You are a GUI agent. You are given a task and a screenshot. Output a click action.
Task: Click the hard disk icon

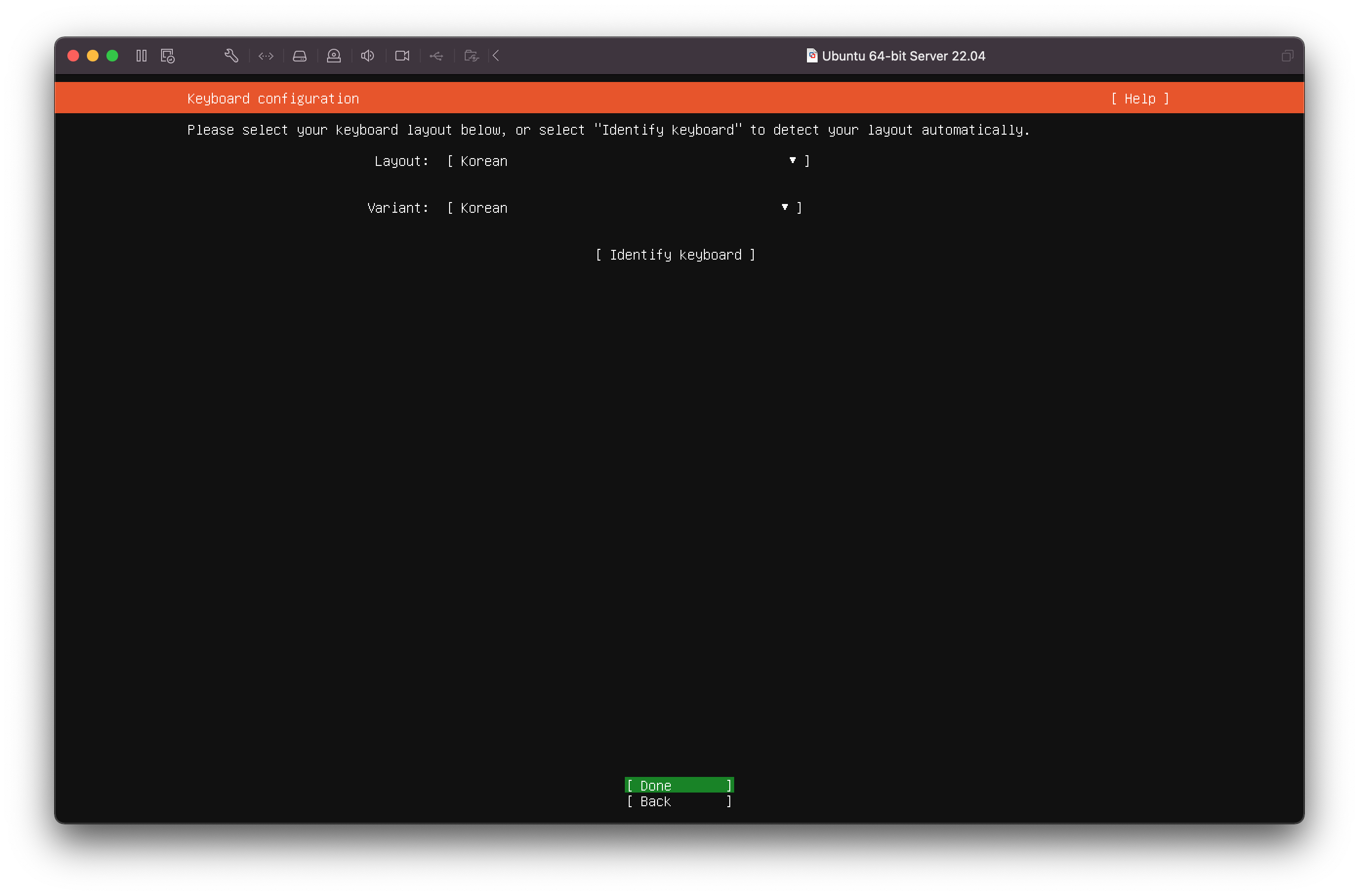pyautogui.click(x=299, y=56)
